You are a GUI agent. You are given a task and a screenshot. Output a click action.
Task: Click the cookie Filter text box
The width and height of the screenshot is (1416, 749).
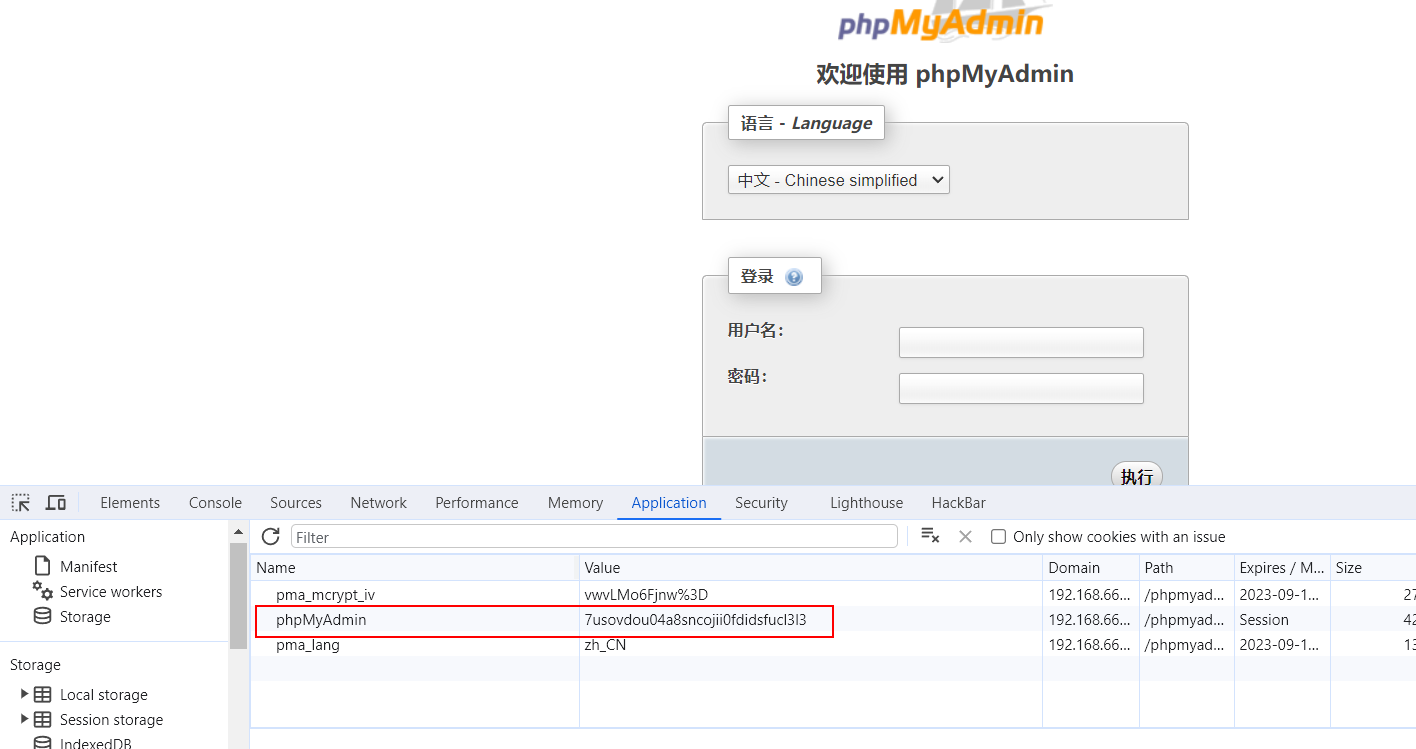[x=594, y=537]
